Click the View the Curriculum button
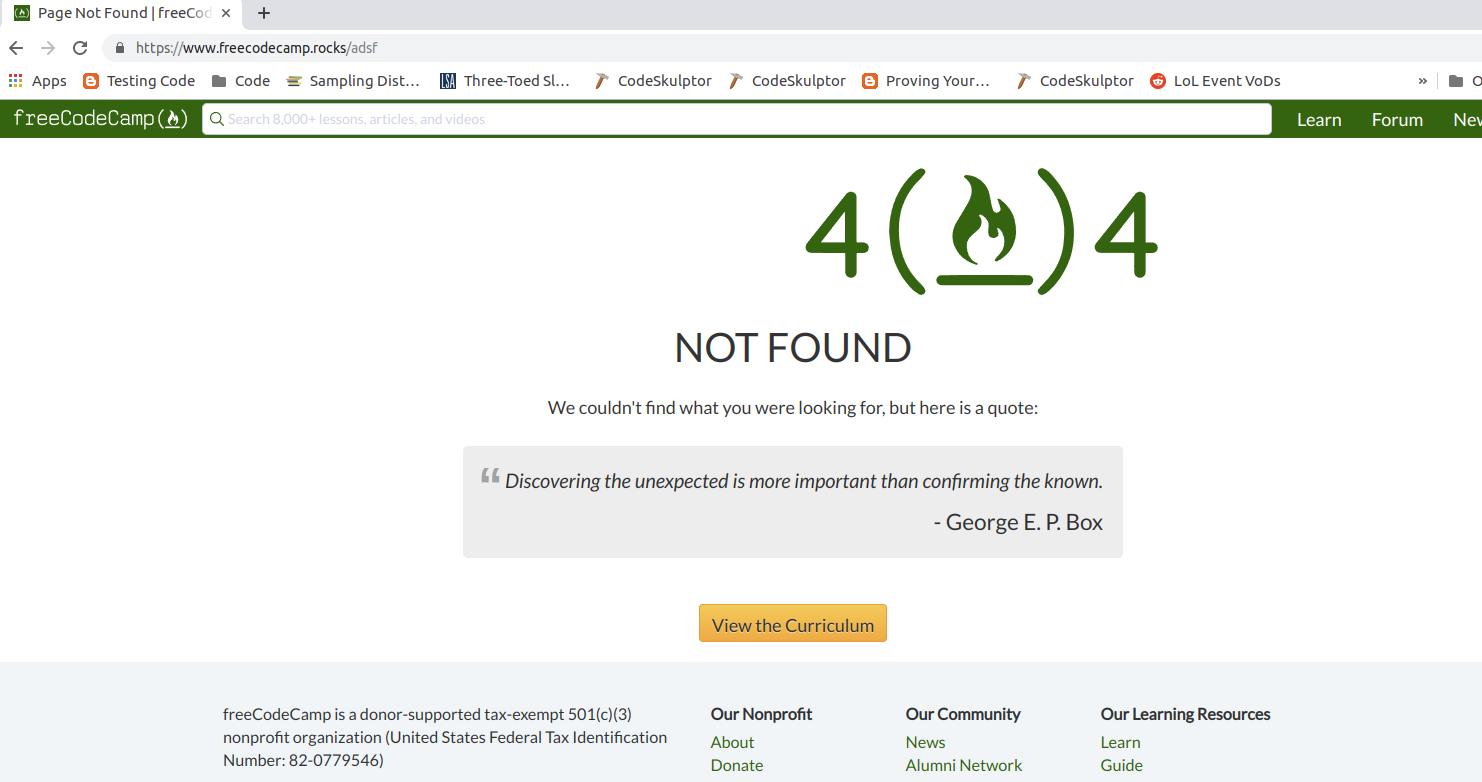1482x782 pixels. click(x=793, y=623)
